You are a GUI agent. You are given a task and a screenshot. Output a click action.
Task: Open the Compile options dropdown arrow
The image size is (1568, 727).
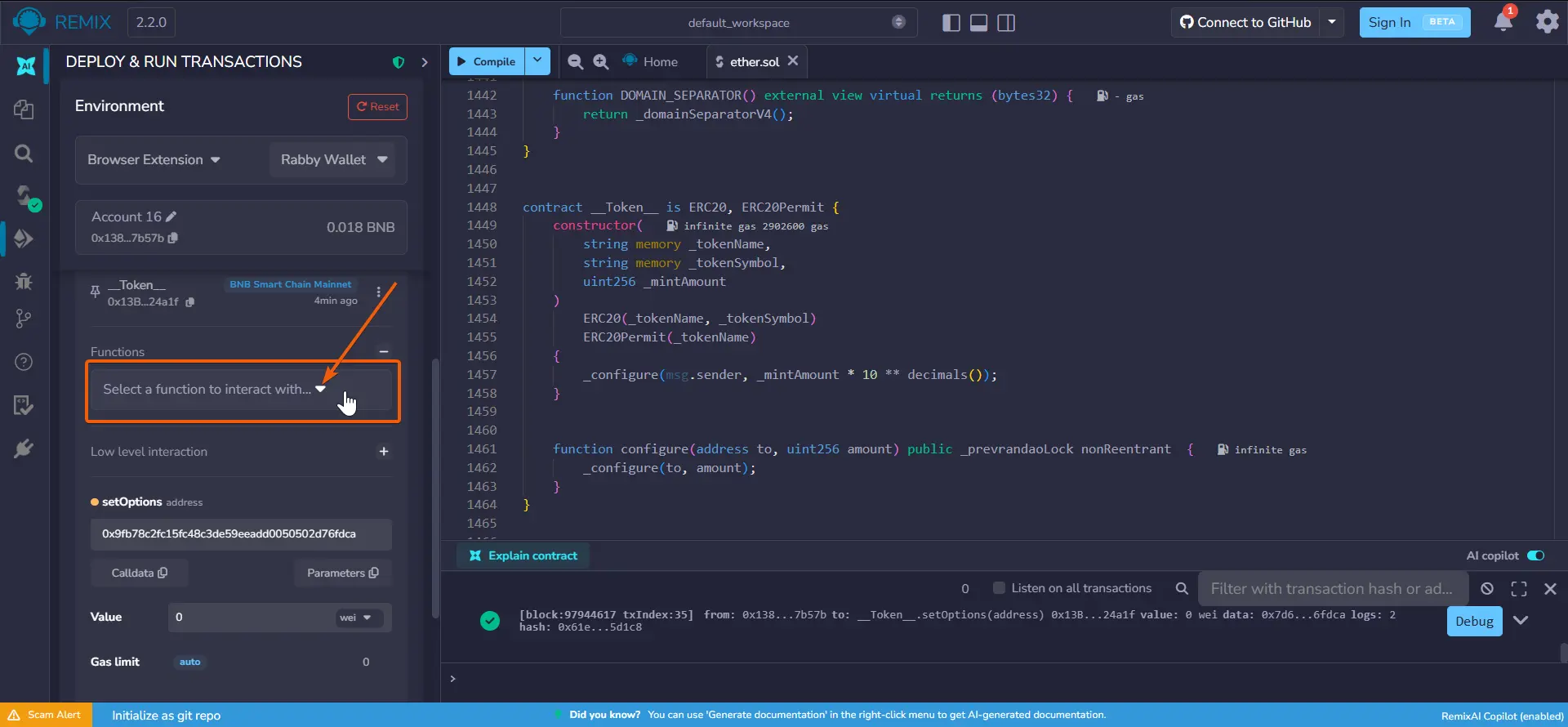537,60
